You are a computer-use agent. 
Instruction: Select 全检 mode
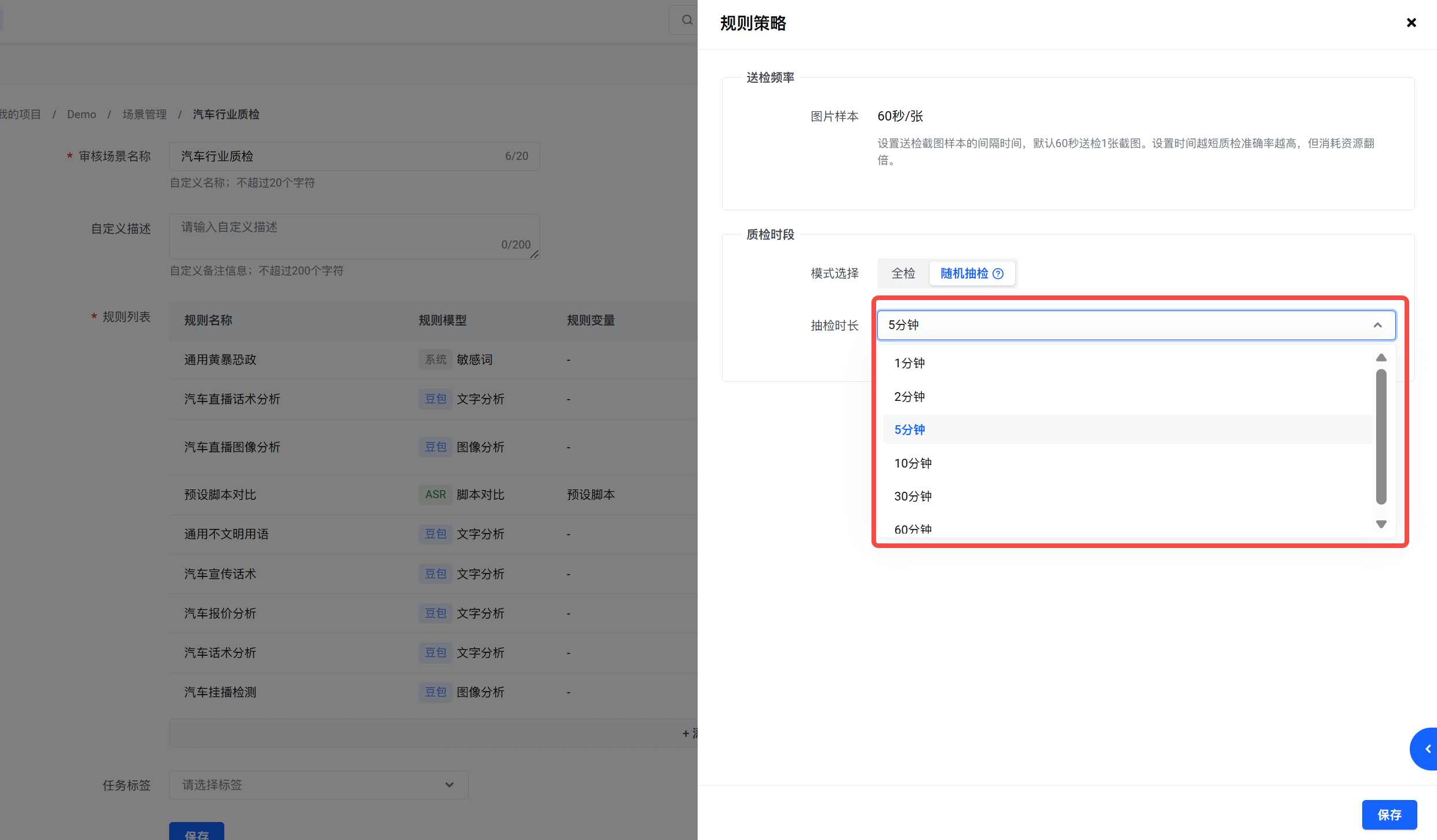pyautogui.click(x=903, y=273)
